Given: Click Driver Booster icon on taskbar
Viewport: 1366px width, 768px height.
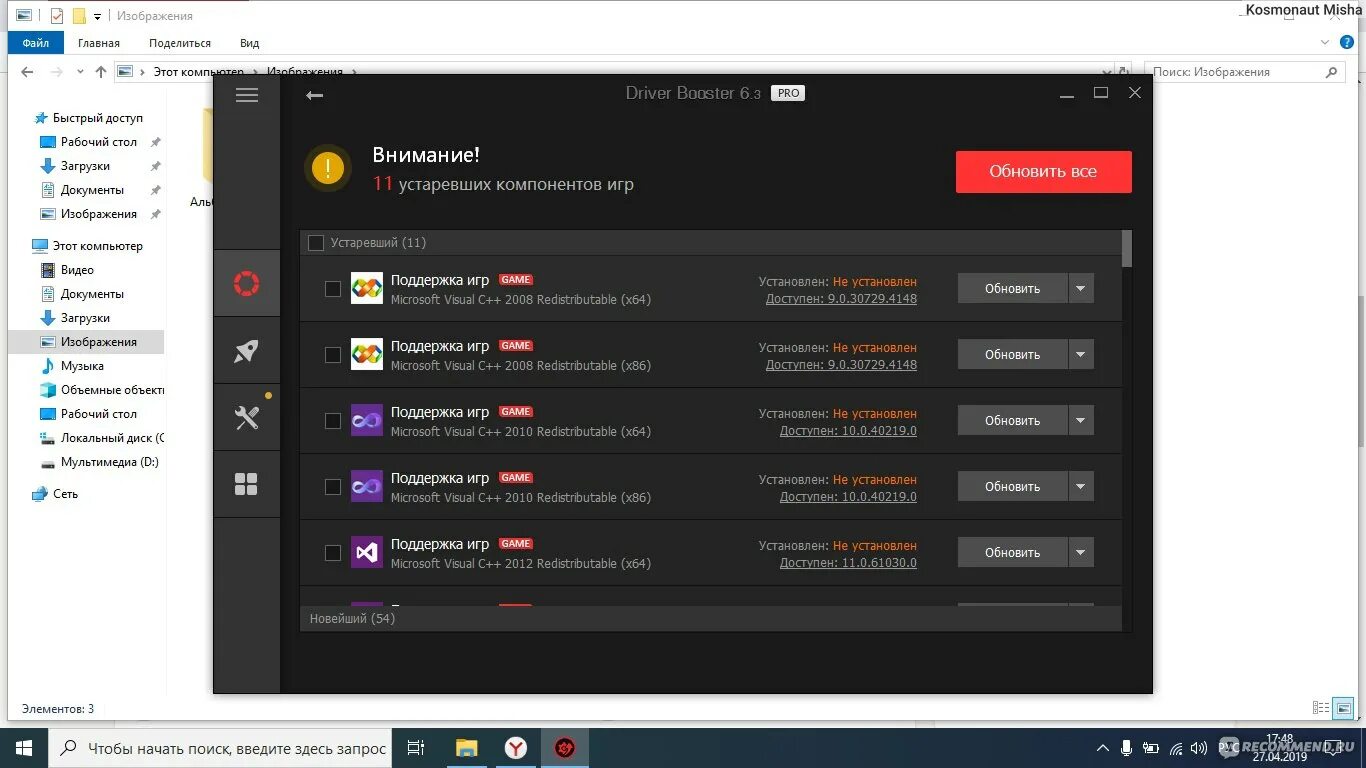Looking at the screenshot, I should [565, 748].
